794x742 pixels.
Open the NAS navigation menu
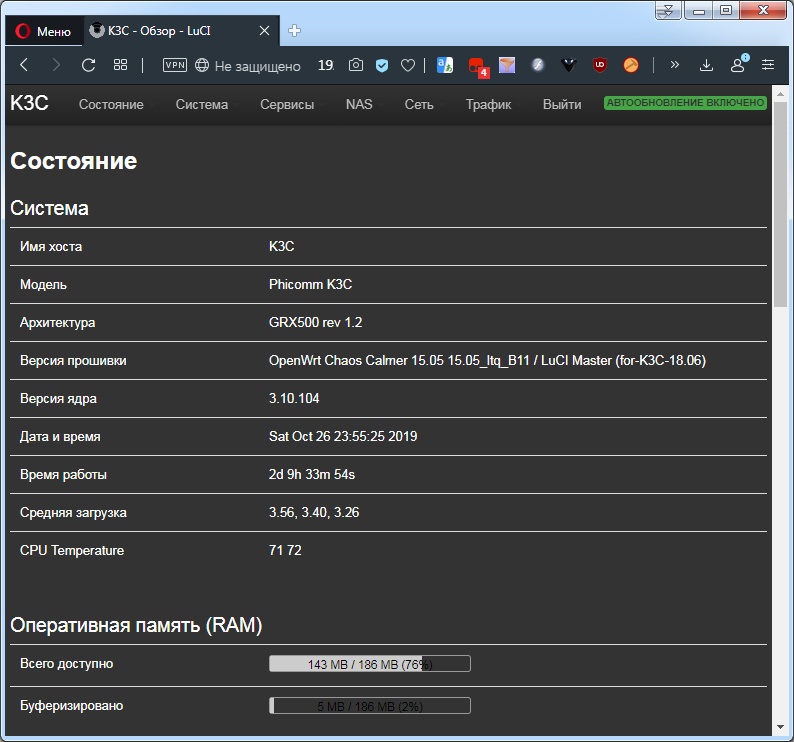coord(359,104)
